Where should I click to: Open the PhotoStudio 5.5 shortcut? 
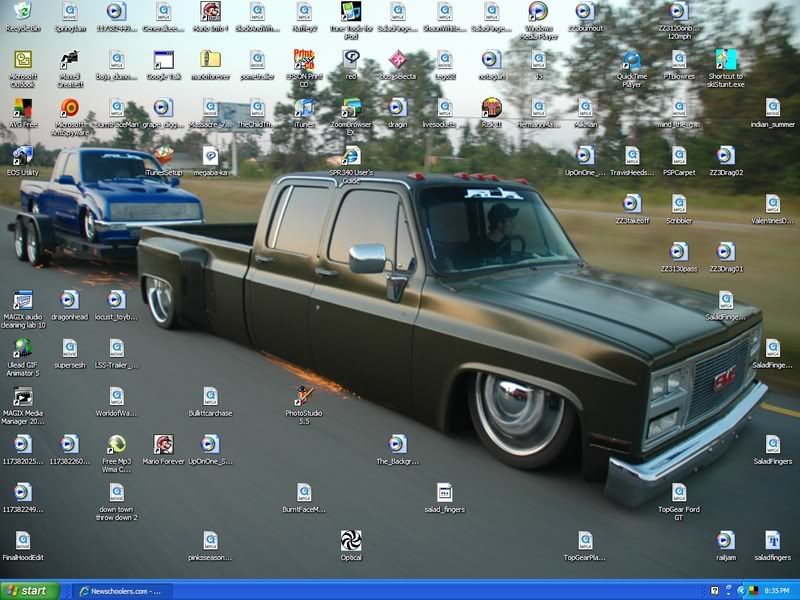304,396
